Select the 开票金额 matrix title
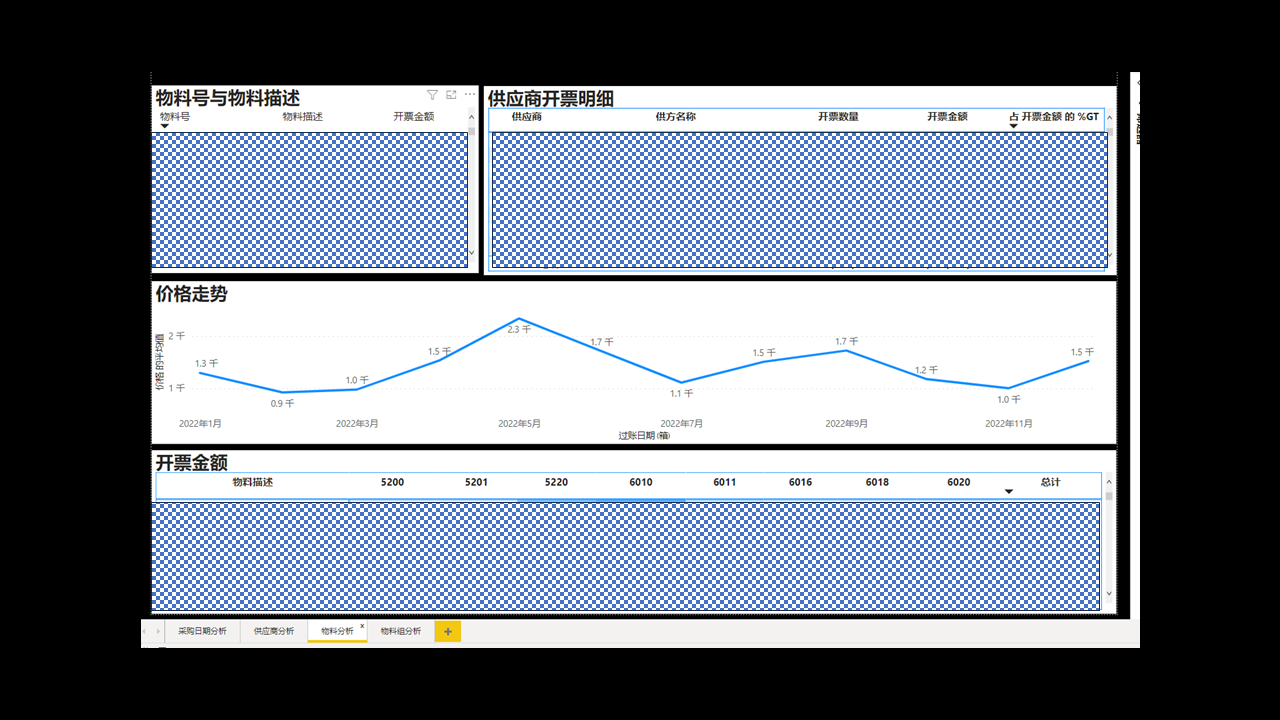The height and width of the screenshot is (720, 1280). (192, 463)
